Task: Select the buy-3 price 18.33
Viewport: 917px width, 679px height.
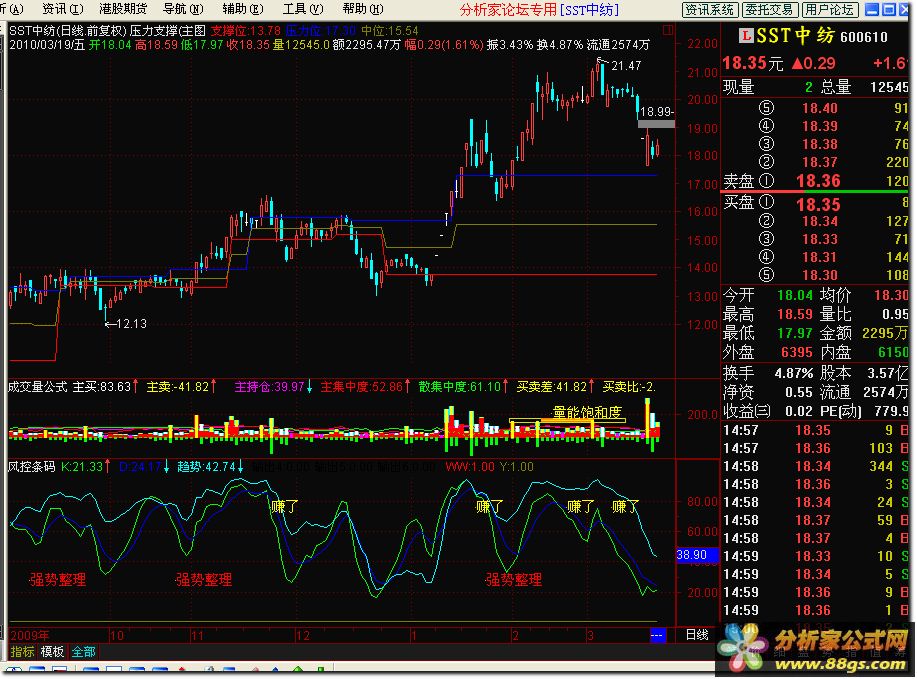Action: [x=820, y=239]
